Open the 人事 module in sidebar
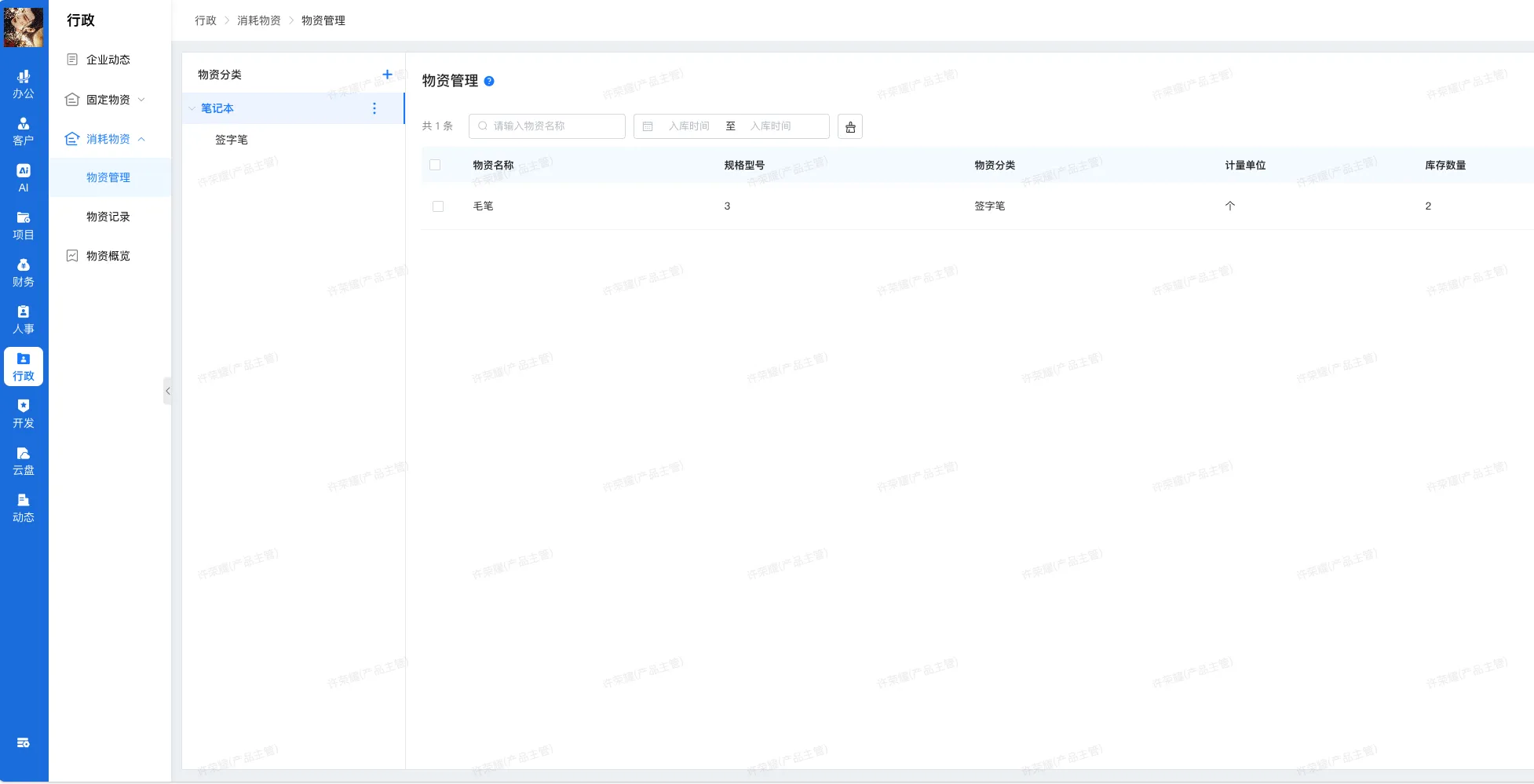 click(x=24, y=320)
